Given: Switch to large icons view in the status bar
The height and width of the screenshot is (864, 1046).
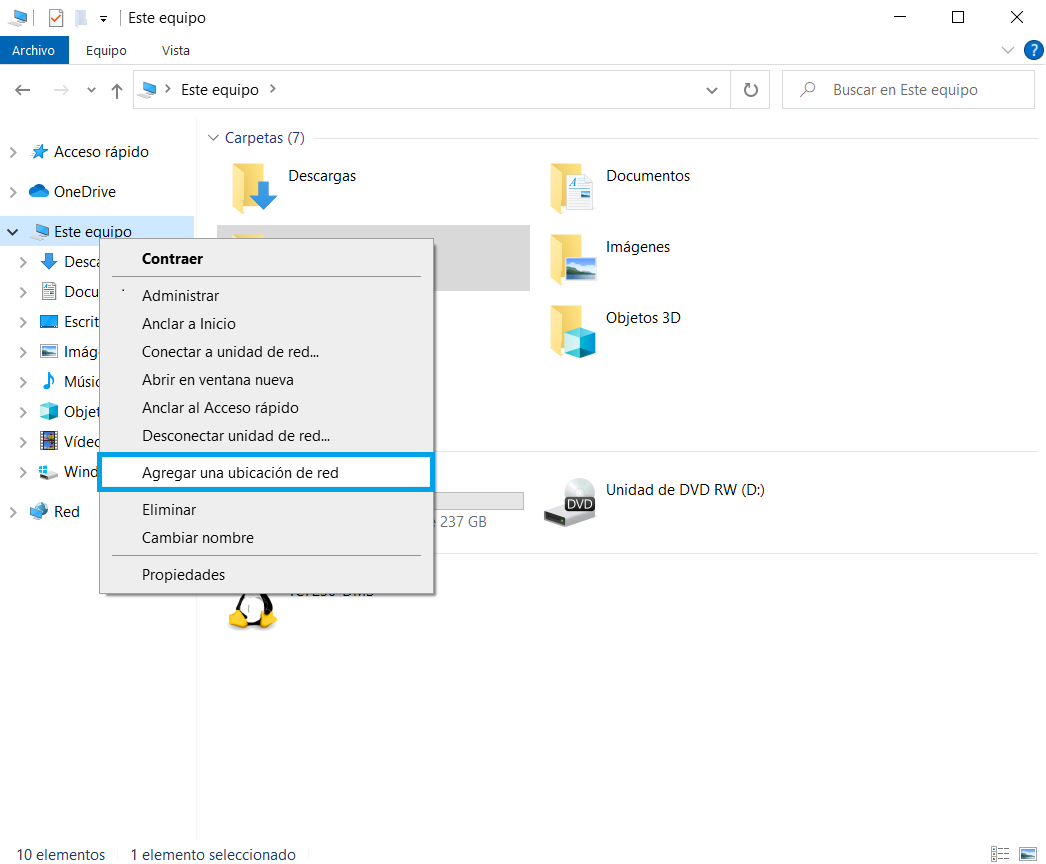Looking at the screenshot, I should 1028,853.
